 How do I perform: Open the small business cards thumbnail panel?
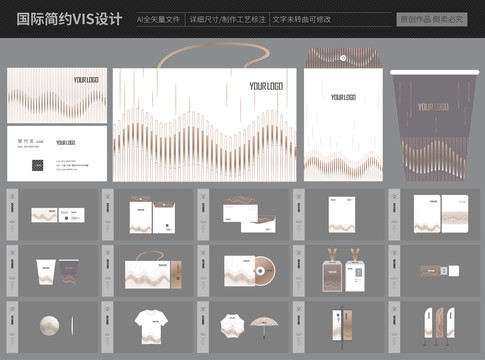52,214
